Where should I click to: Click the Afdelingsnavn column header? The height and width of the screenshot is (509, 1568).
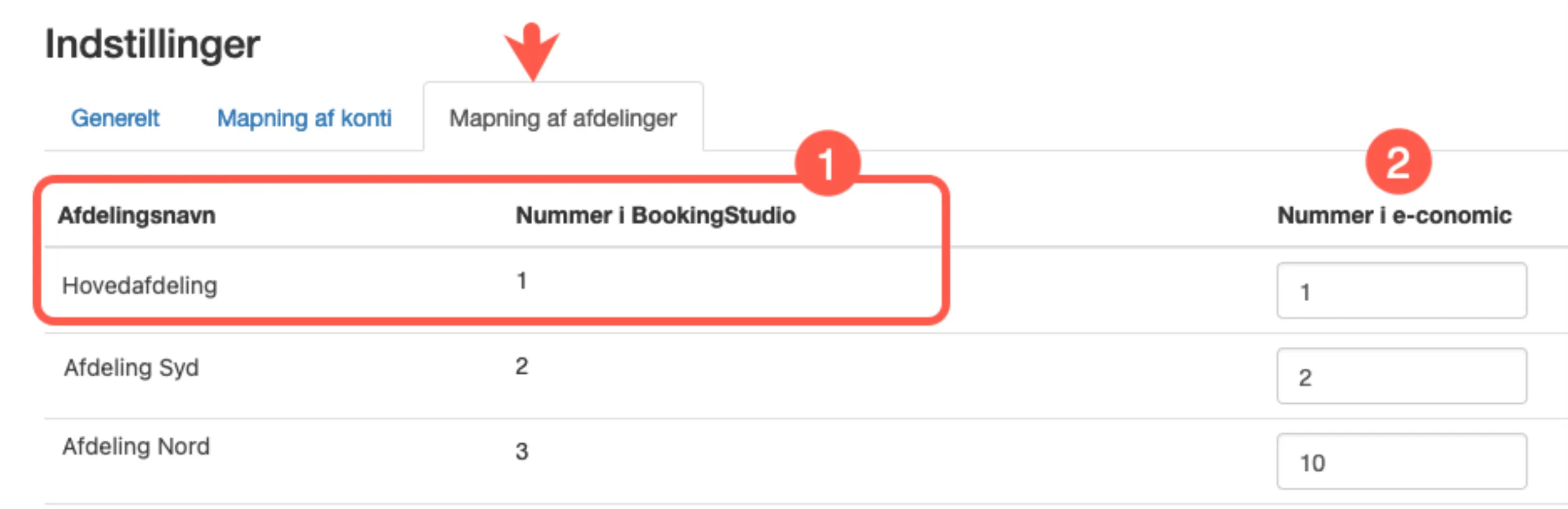(137, 216)
